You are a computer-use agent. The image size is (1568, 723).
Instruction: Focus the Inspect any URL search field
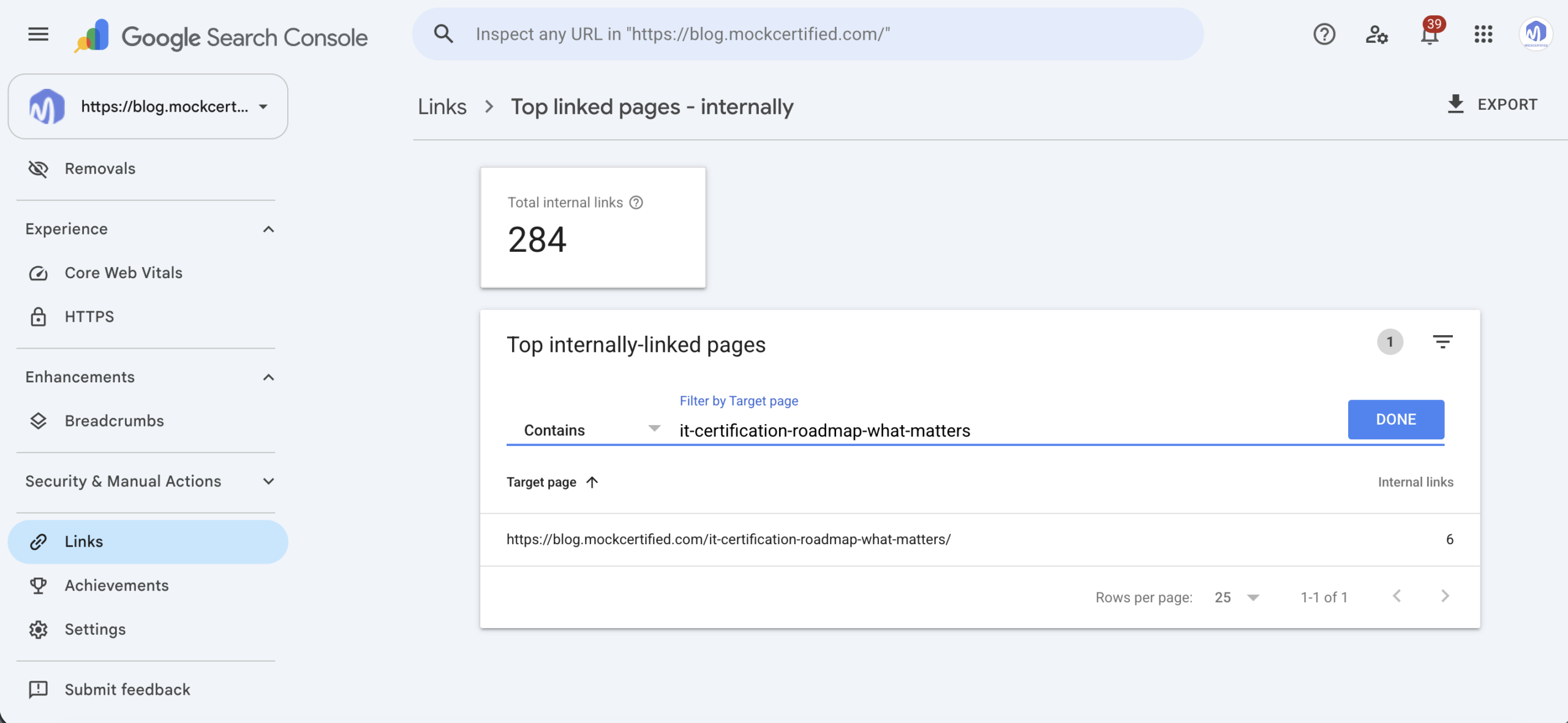(809, 34)
